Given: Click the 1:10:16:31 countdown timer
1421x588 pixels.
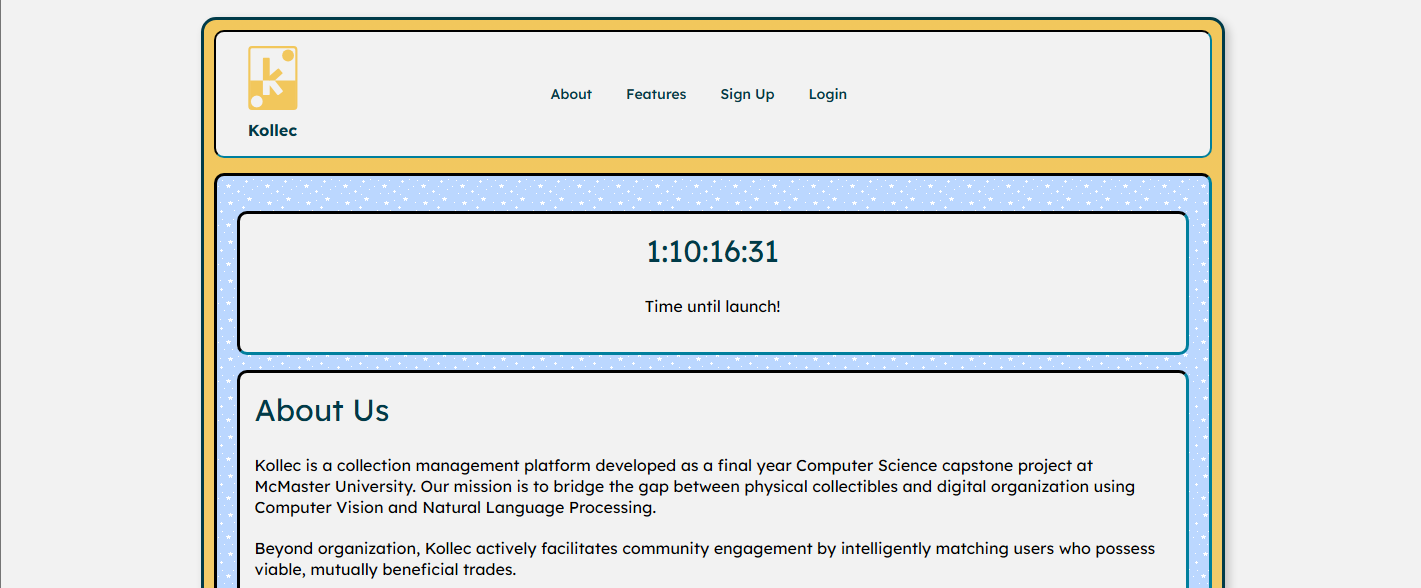Looking at the screenshot, I should 712,252.
